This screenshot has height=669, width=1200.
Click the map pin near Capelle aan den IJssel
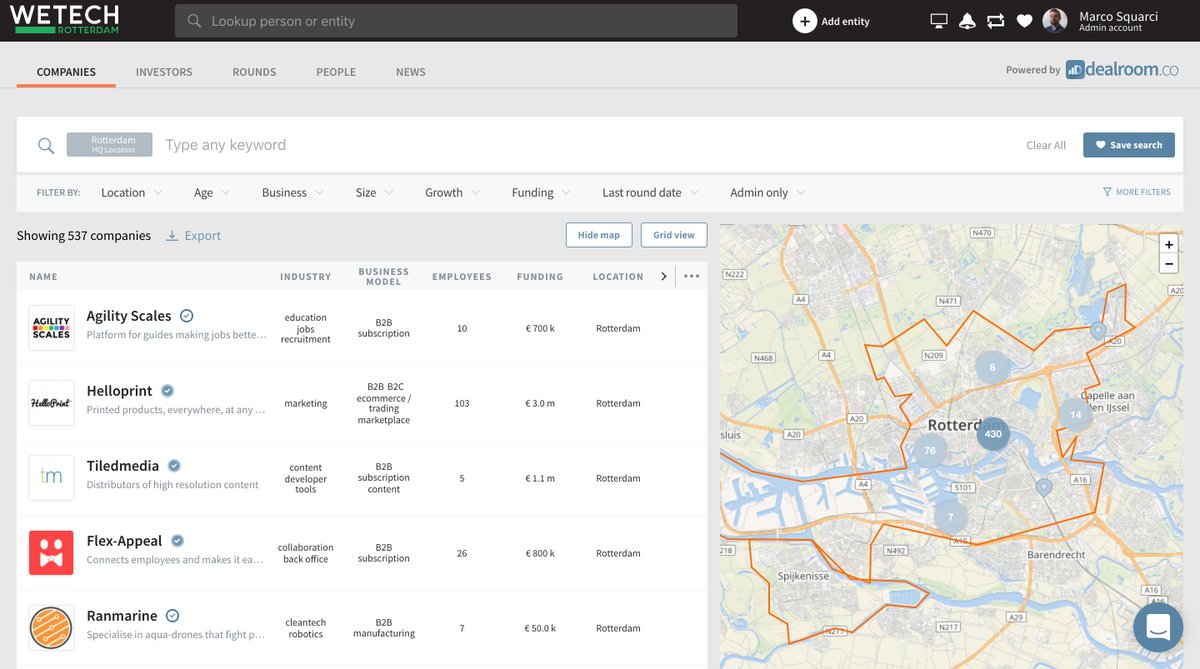[1098, 331]
